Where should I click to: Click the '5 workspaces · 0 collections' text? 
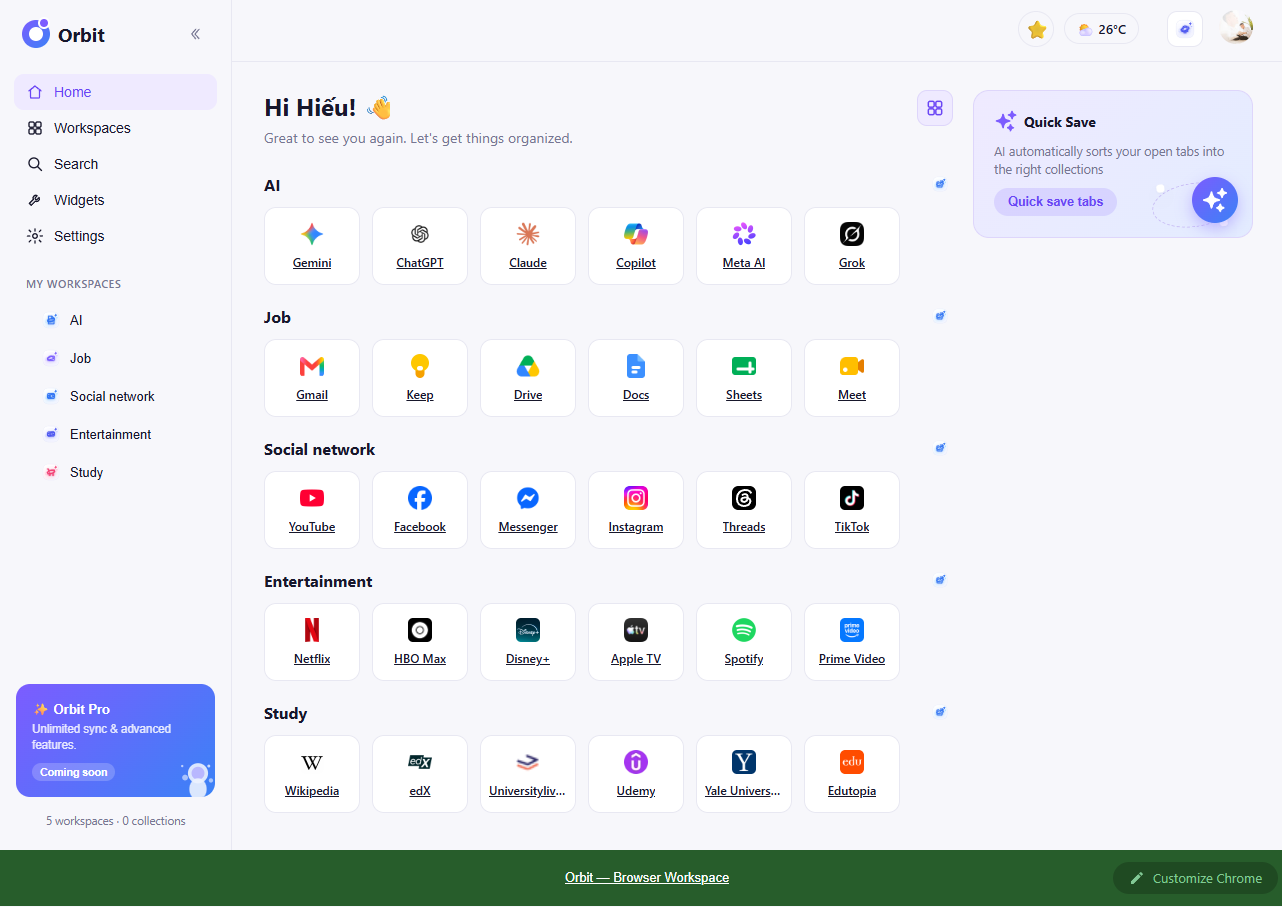point(116,821)
